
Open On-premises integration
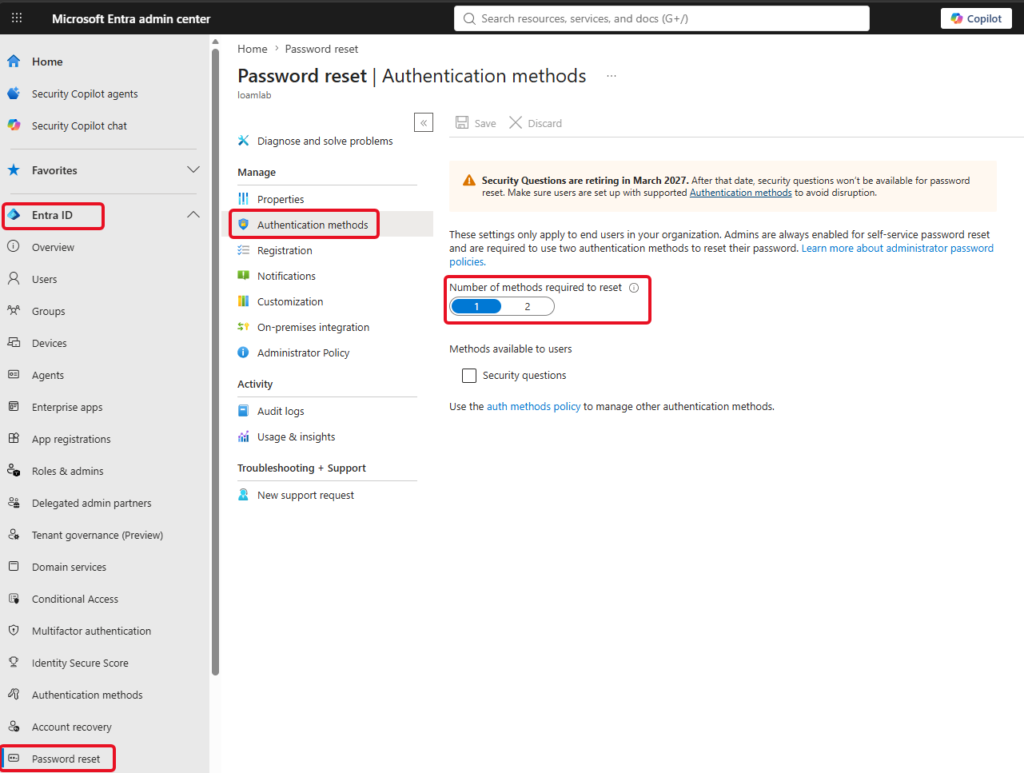tap(313, 327)
